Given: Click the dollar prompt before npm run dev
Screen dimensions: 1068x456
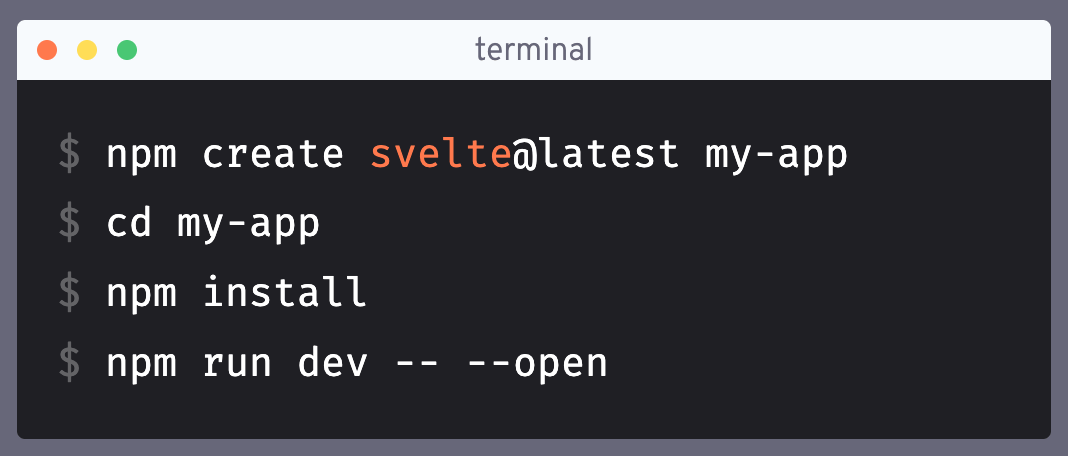Looking at the screenshot, I should (69, 363).
